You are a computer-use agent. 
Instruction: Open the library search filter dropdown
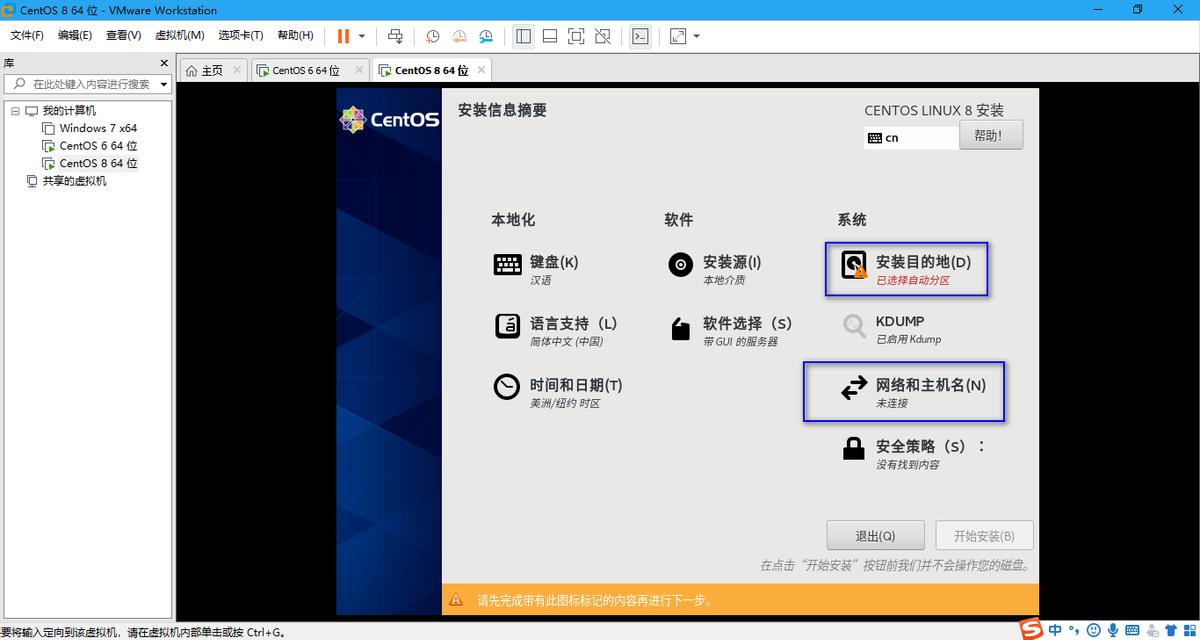click(x=163, y=83)
